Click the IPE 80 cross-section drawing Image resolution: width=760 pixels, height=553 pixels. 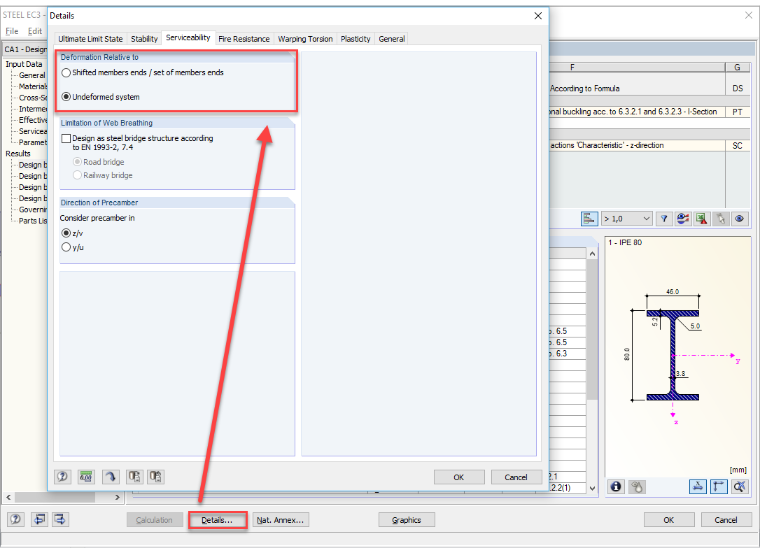(673, 357)
